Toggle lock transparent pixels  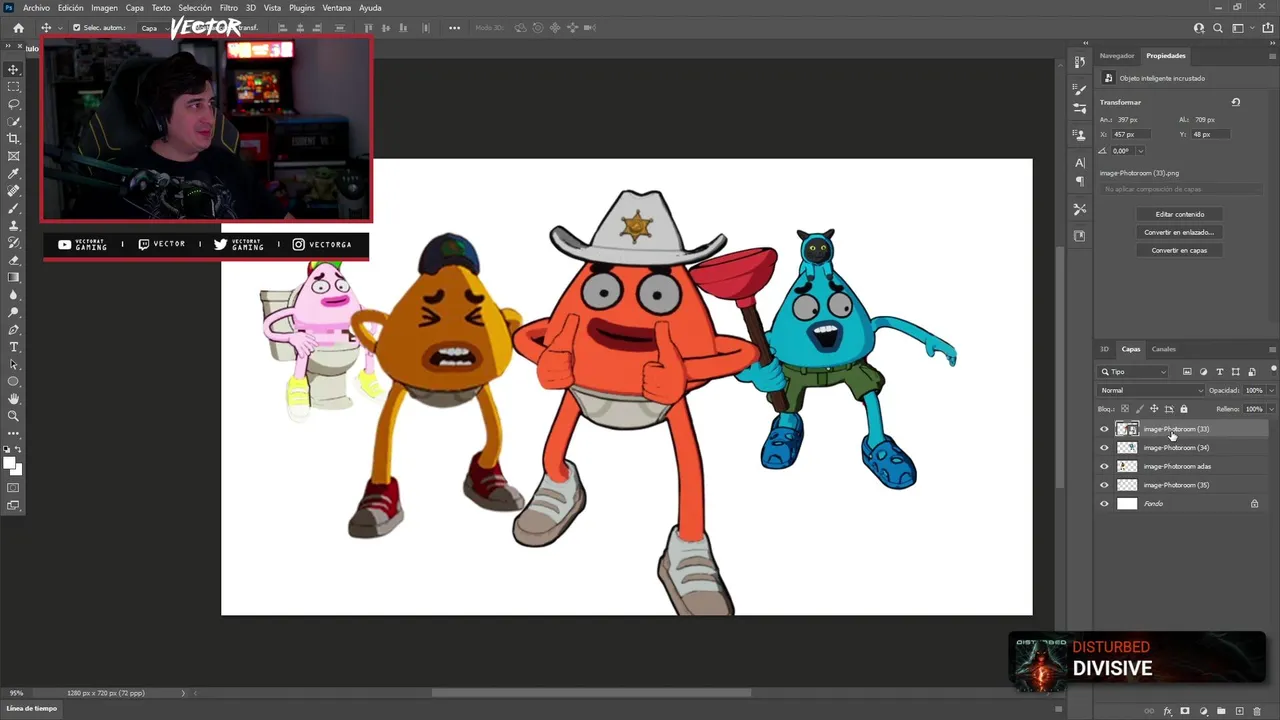click(x=1124, y=409)
